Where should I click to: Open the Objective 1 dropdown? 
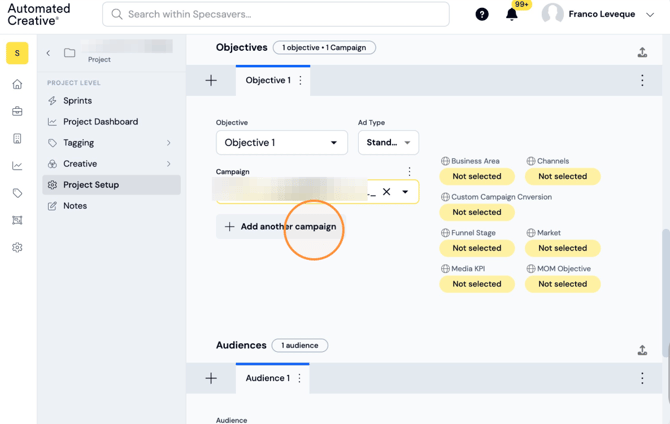click(x=282, y=143)
